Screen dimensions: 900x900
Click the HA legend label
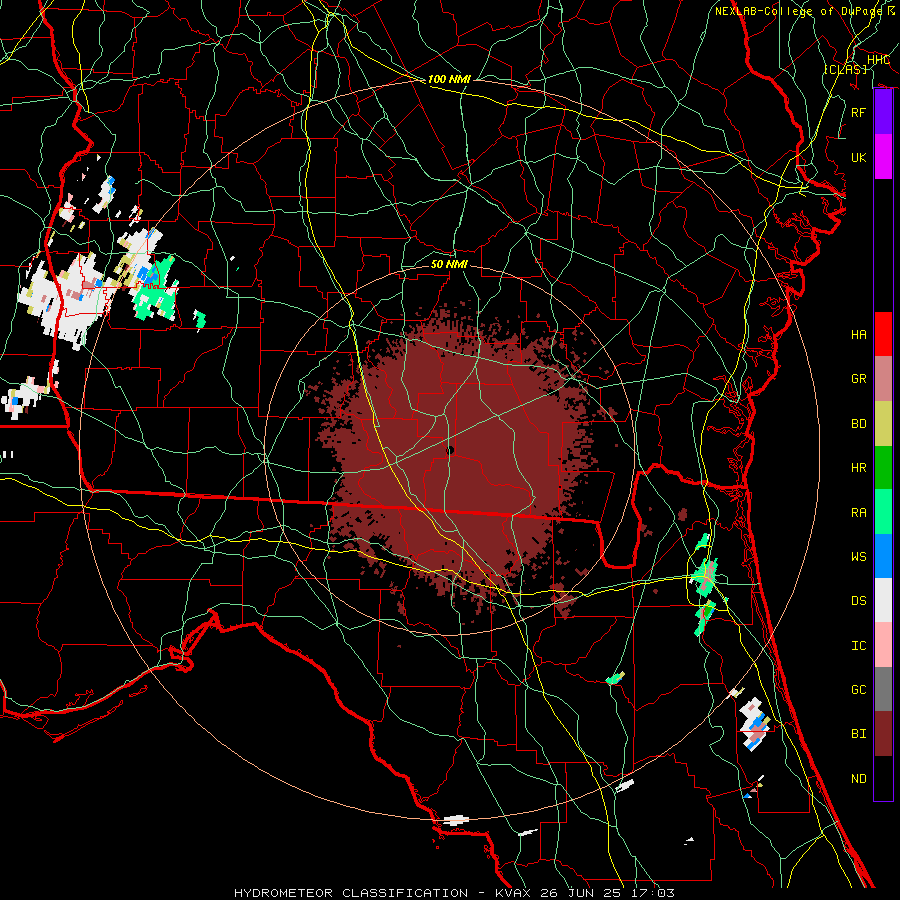tap(859, 334)
